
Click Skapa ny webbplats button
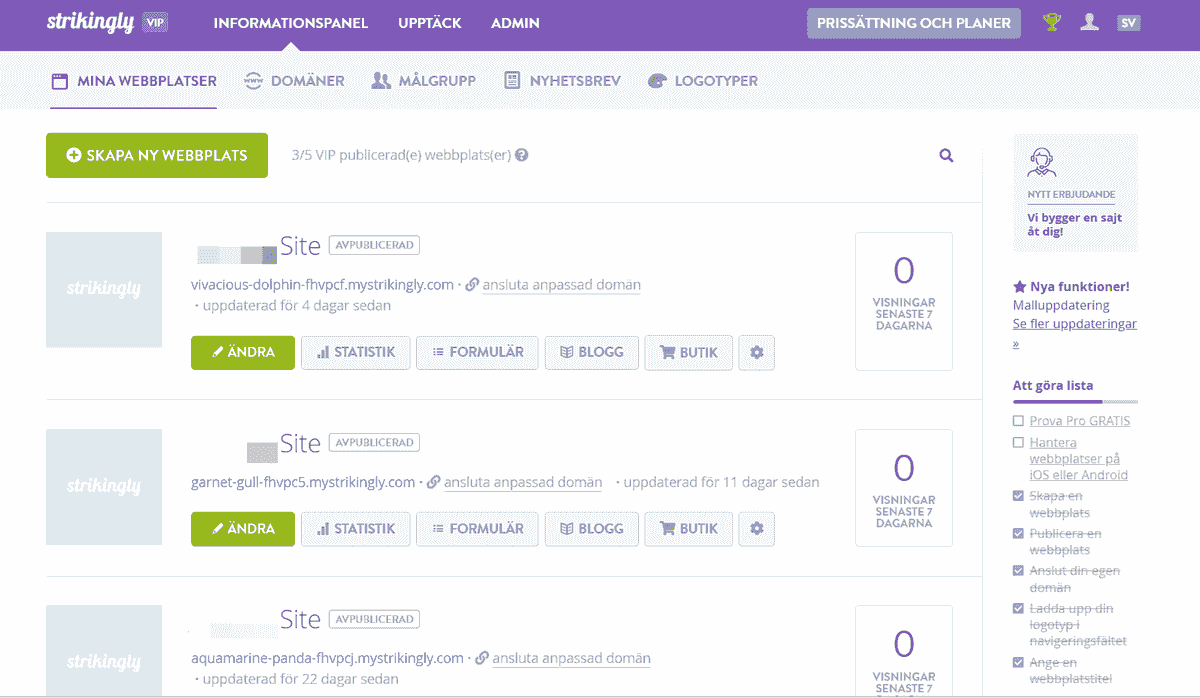click(157, 155)
